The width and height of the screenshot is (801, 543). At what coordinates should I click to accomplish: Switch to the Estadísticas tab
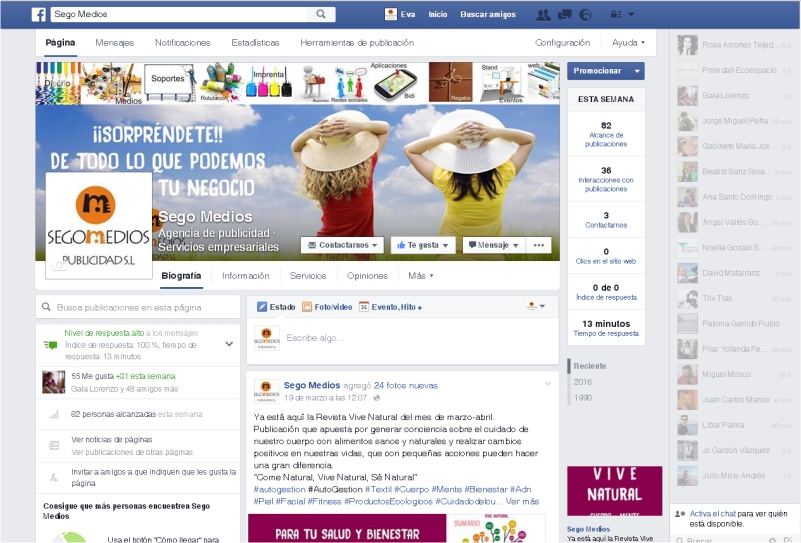255,43
